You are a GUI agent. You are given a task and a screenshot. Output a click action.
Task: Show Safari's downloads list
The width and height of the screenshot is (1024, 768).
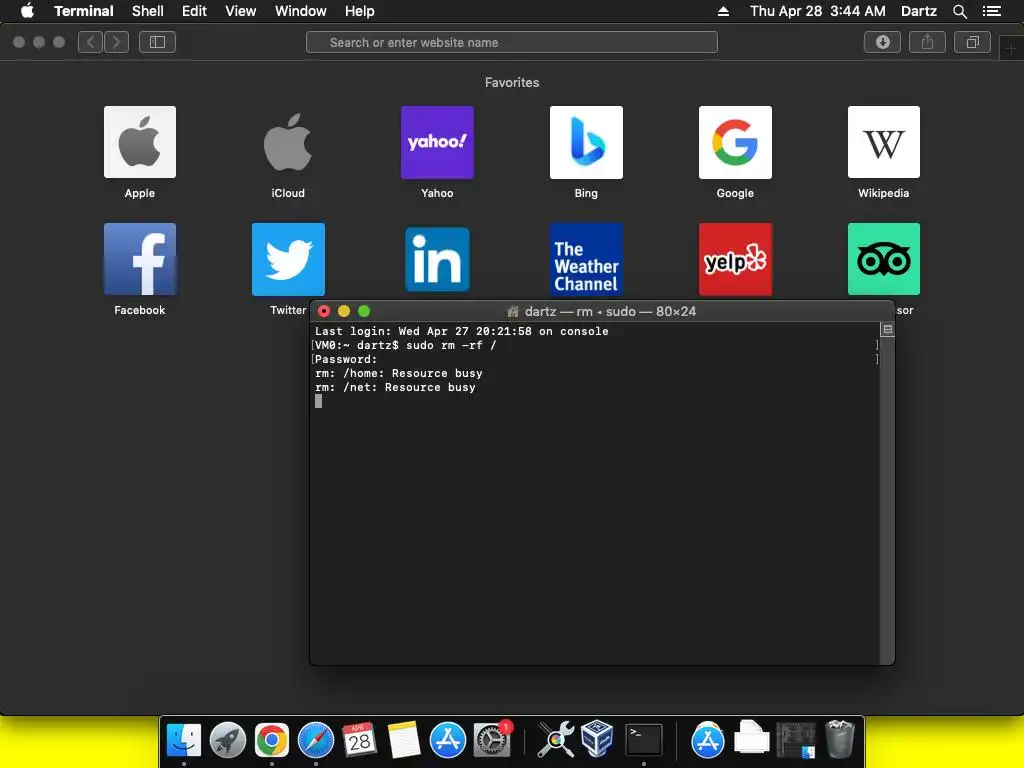pyautogui.click(x=882, y=42)
